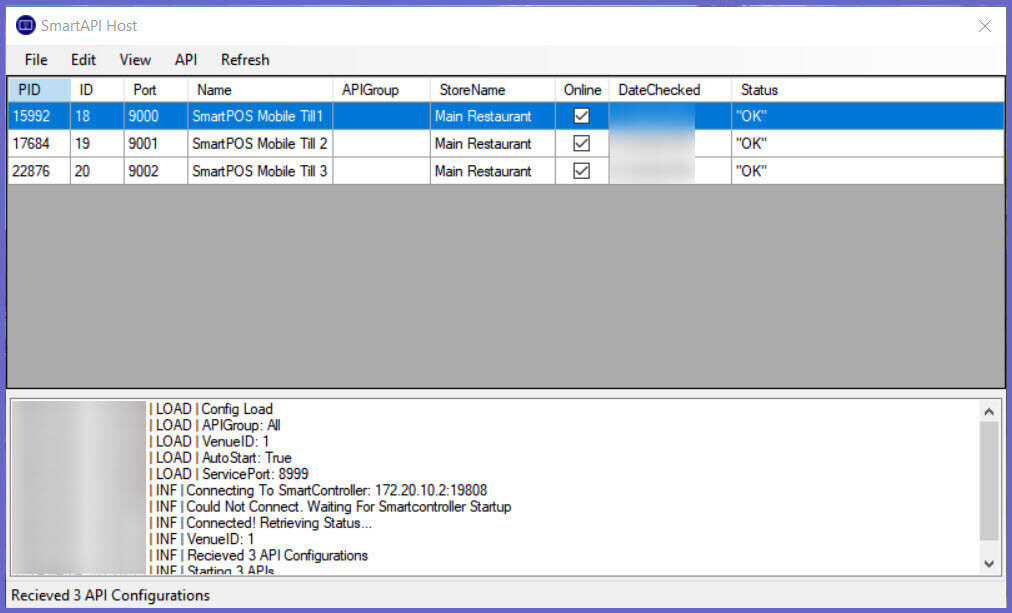Screen dimensions: 1012x613
Task: Click Status "OK" cell for PID 22876
Action: click(x=867, y=171)
